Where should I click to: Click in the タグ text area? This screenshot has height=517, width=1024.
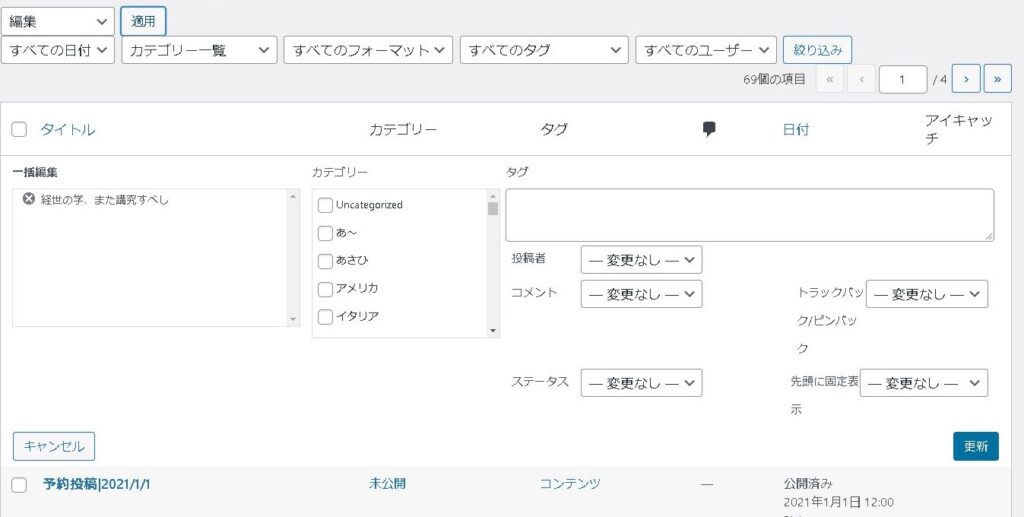coord(749,215)
